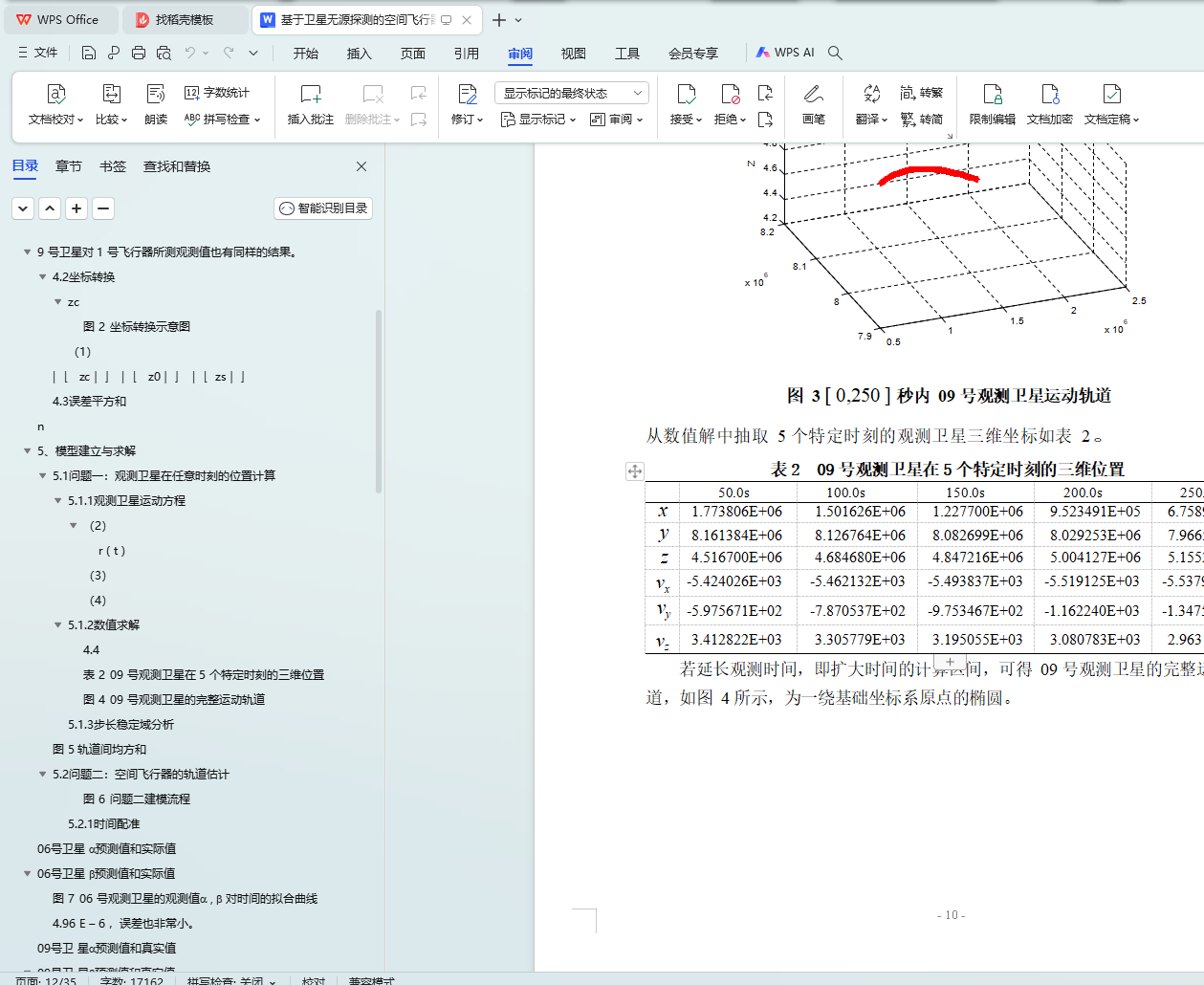
Task: Expand quick access toolbar customize arrow
Action: coord(253,53)
